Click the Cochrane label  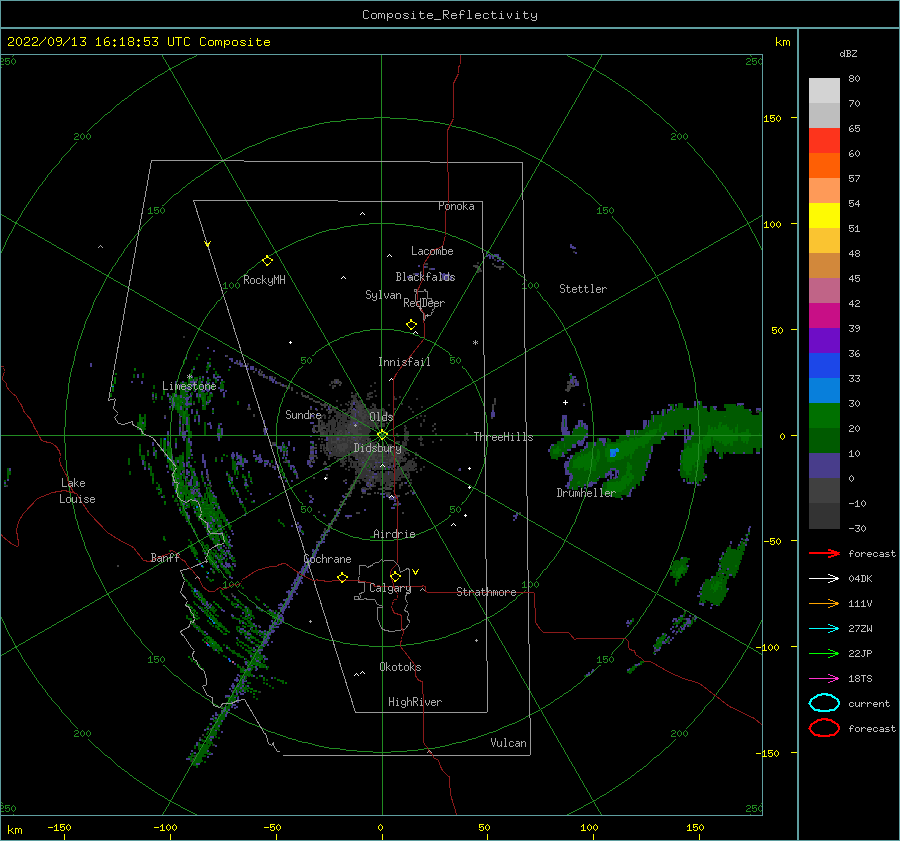click(327, 559)
